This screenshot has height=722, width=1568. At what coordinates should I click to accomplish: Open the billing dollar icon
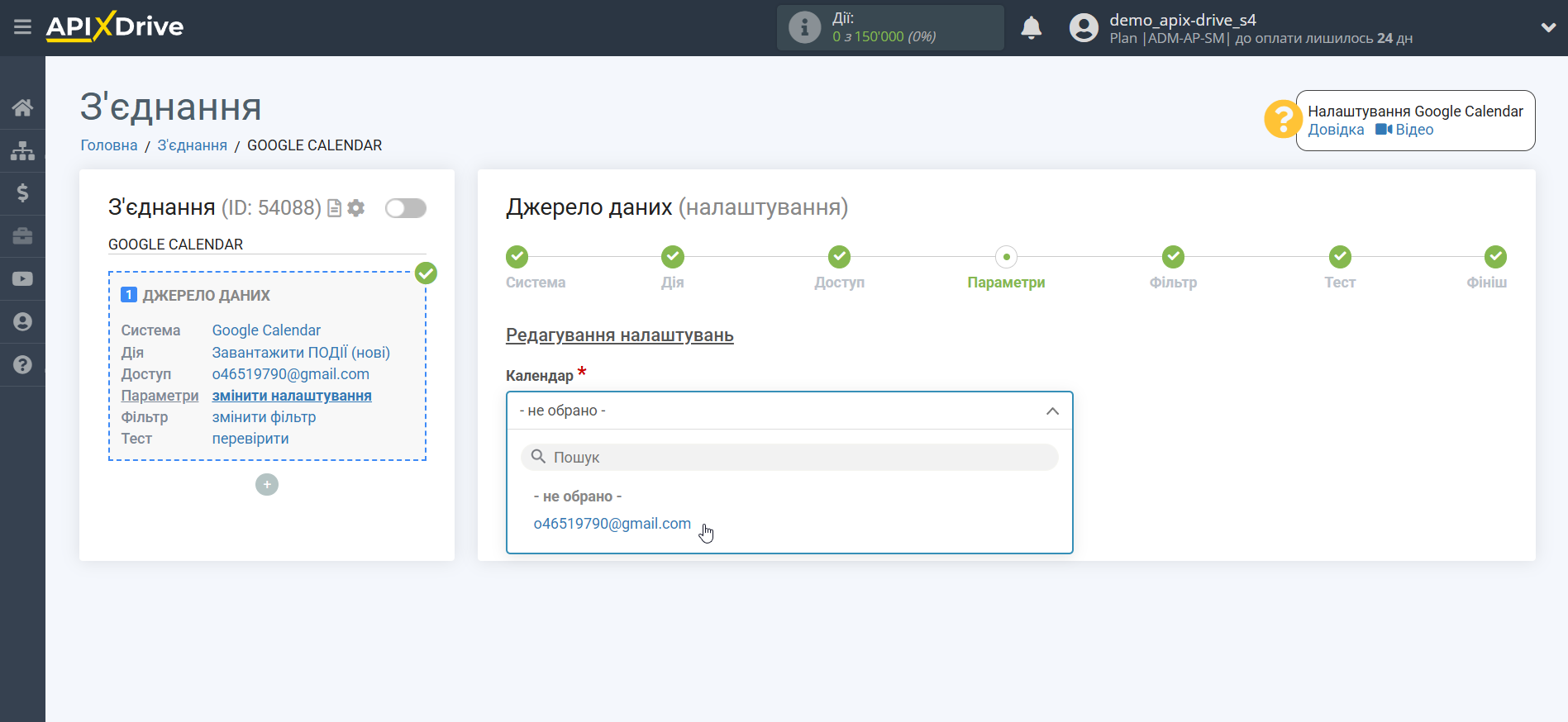[x=22, y=193]
